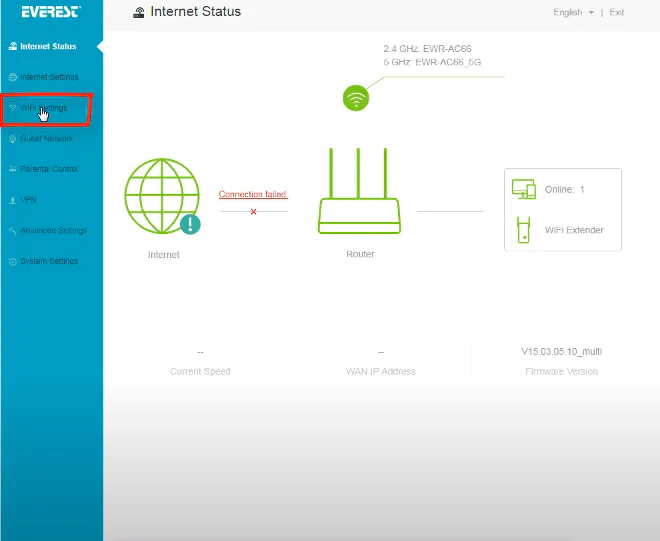Click the WiFi Extender icon
This screenshot has height=541, width=660.
[523, 230]
